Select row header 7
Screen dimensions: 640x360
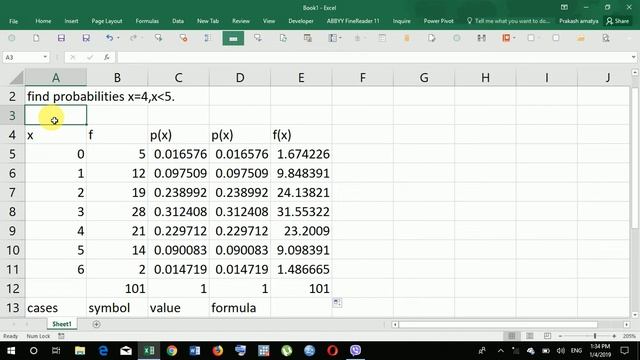click(12, 192)
